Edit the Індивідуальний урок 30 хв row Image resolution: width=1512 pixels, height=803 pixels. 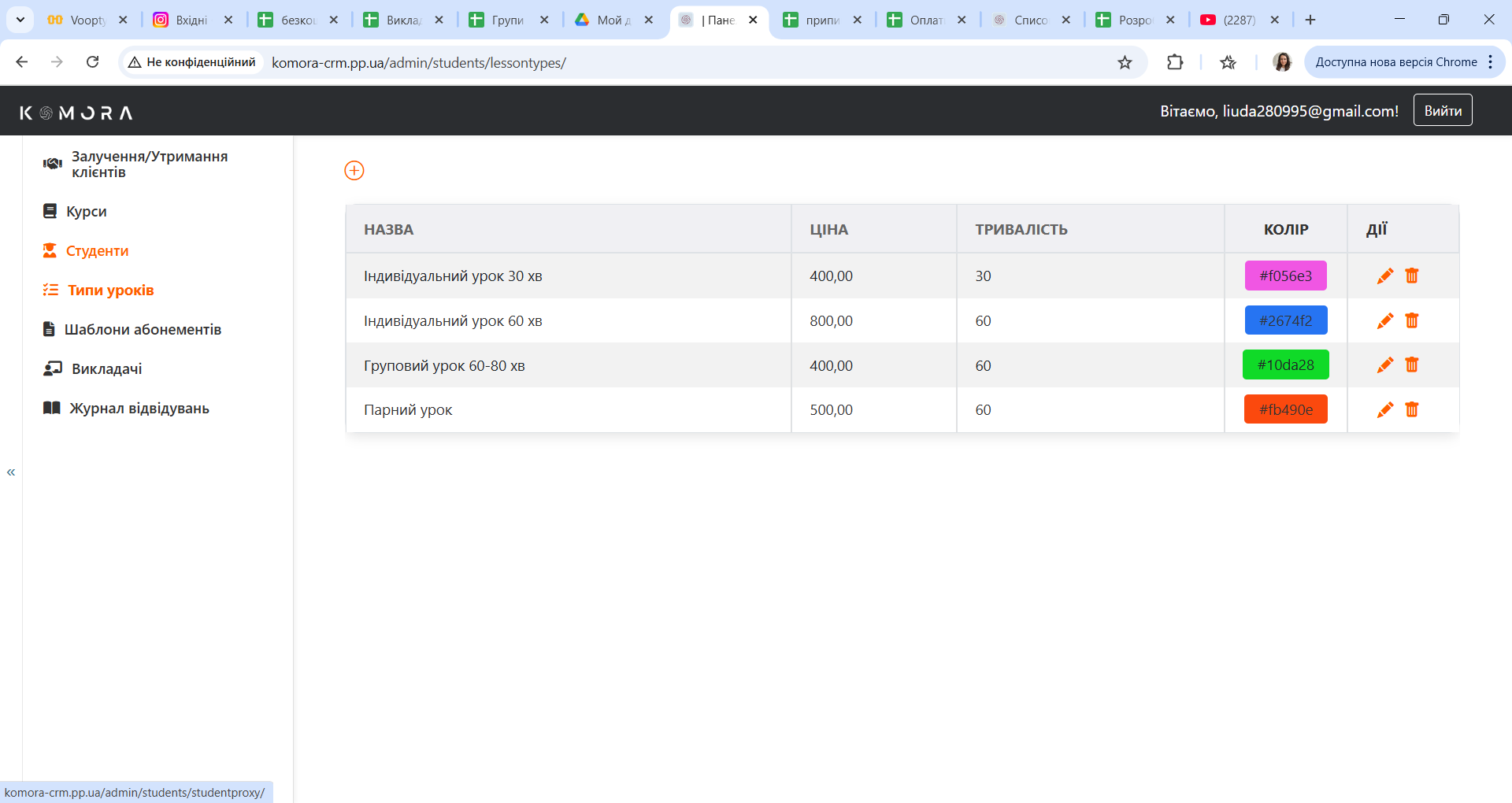pyautogui.click(x=1384, y=276)
